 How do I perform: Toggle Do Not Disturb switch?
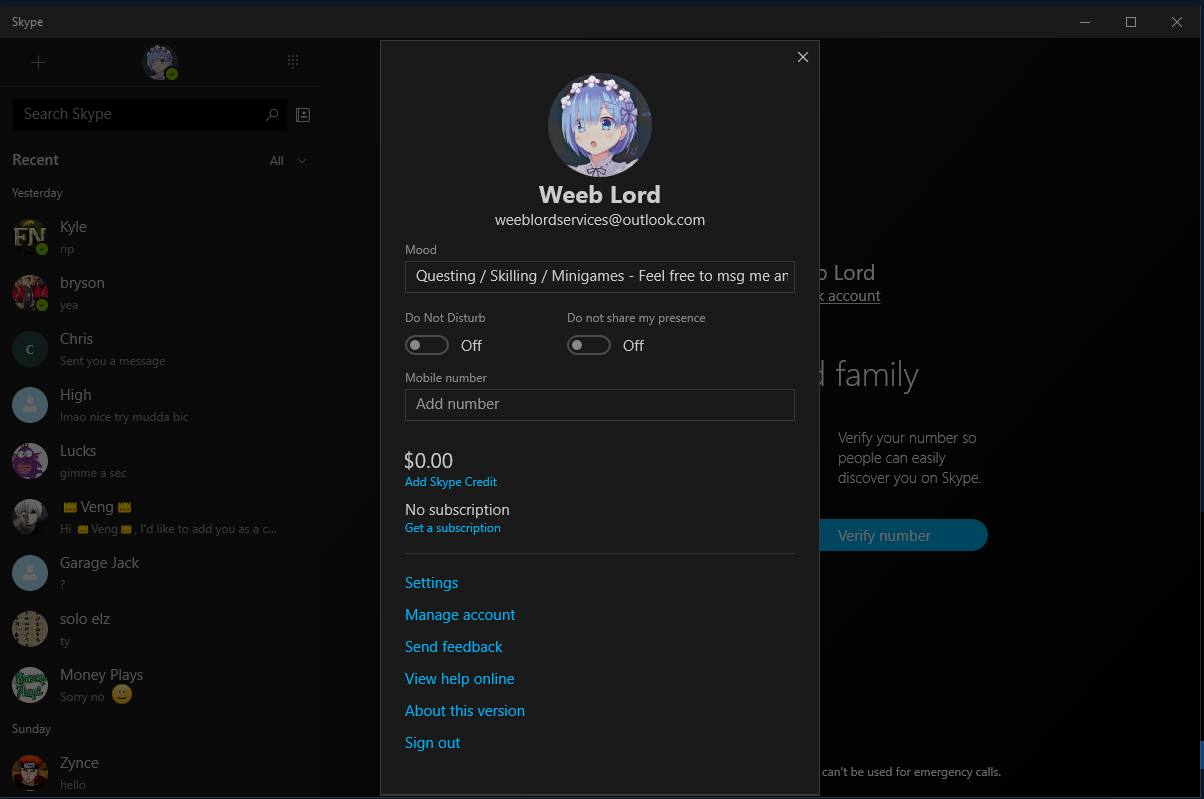427,345
